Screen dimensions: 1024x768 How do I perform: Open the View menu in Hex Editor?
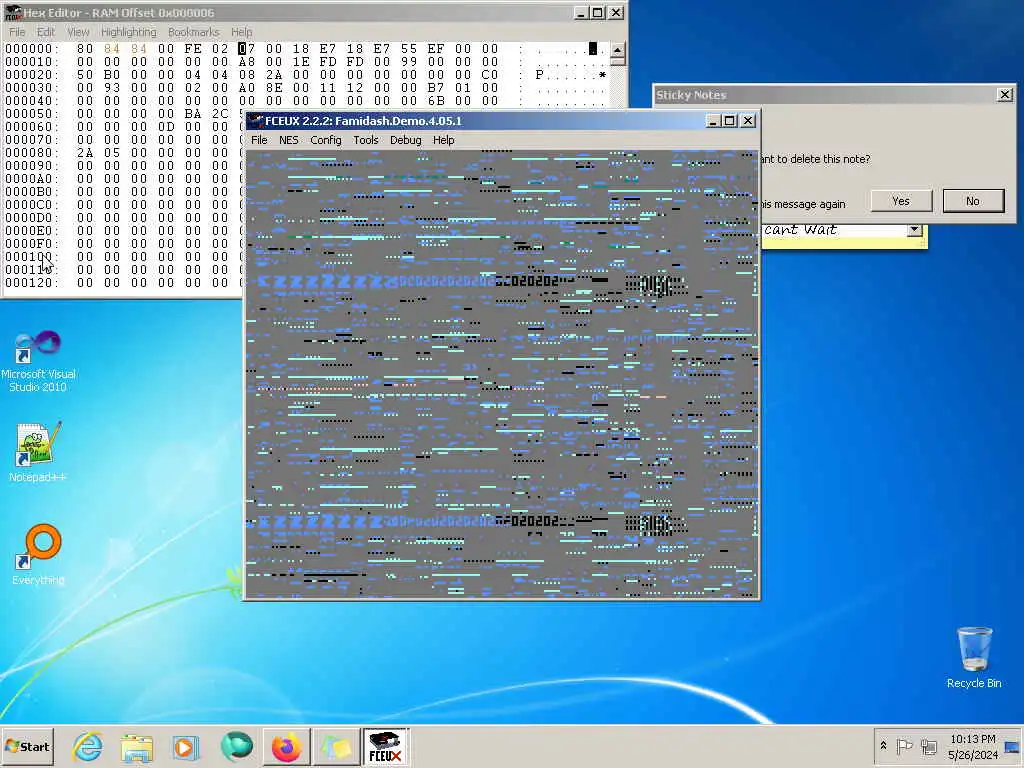coord(78,32)
